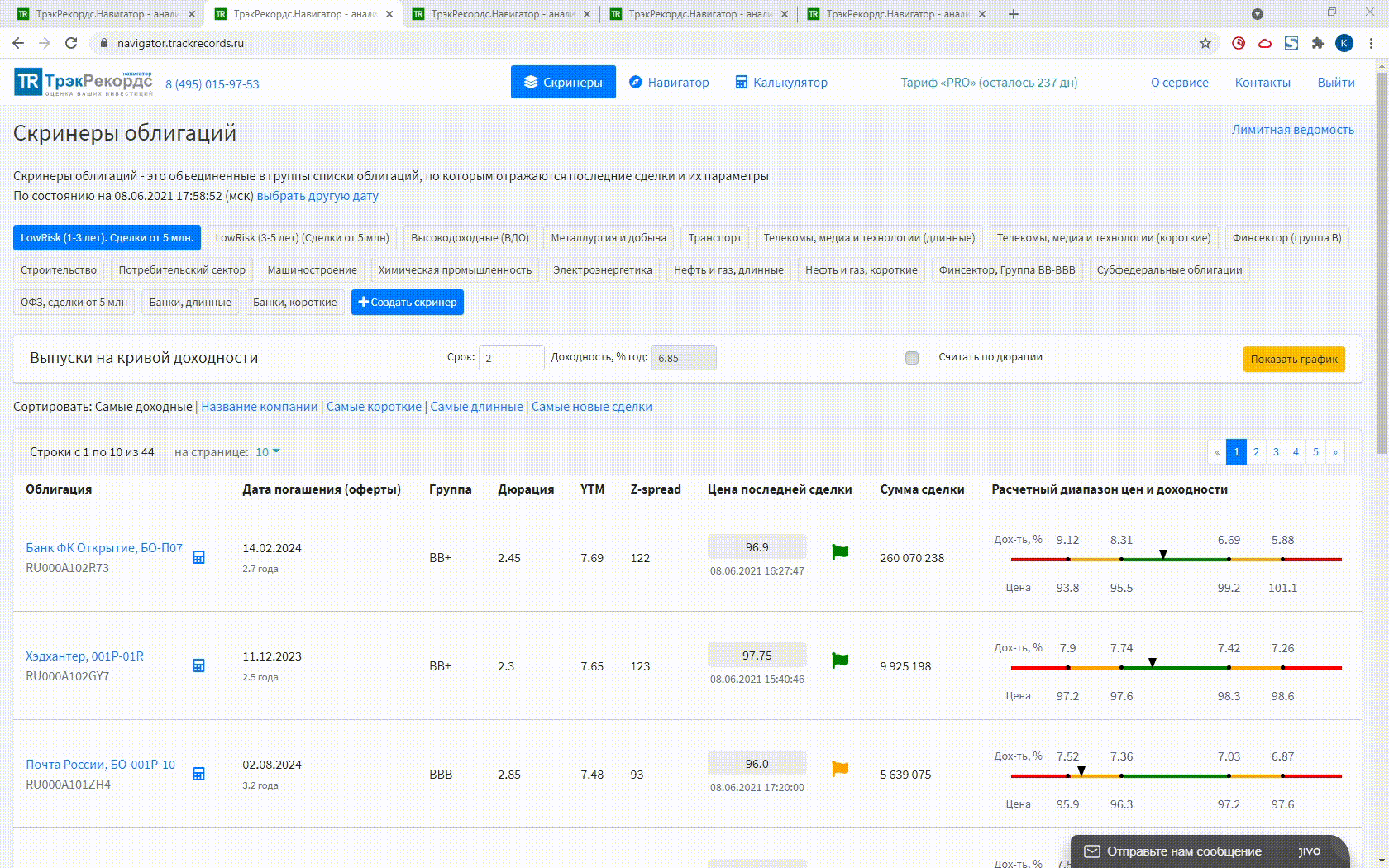The width and height of the screenshot is (1389, 868).
Task: Click site lock icon in address bar
Action: point(103,43)
